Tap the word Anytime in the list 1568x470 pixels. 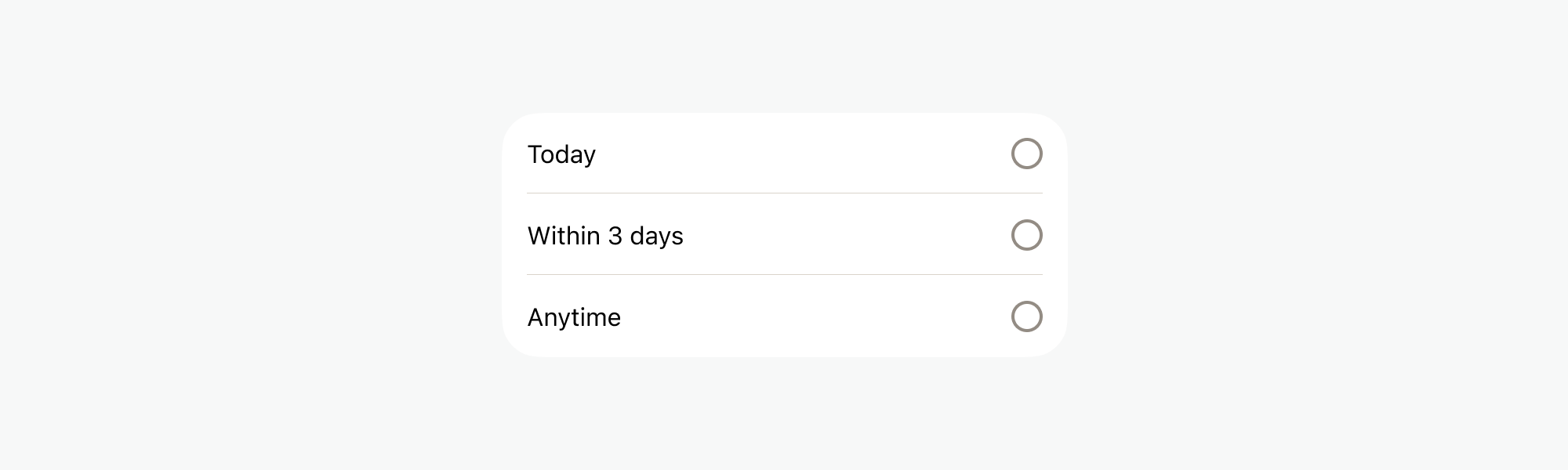[574, 317]
